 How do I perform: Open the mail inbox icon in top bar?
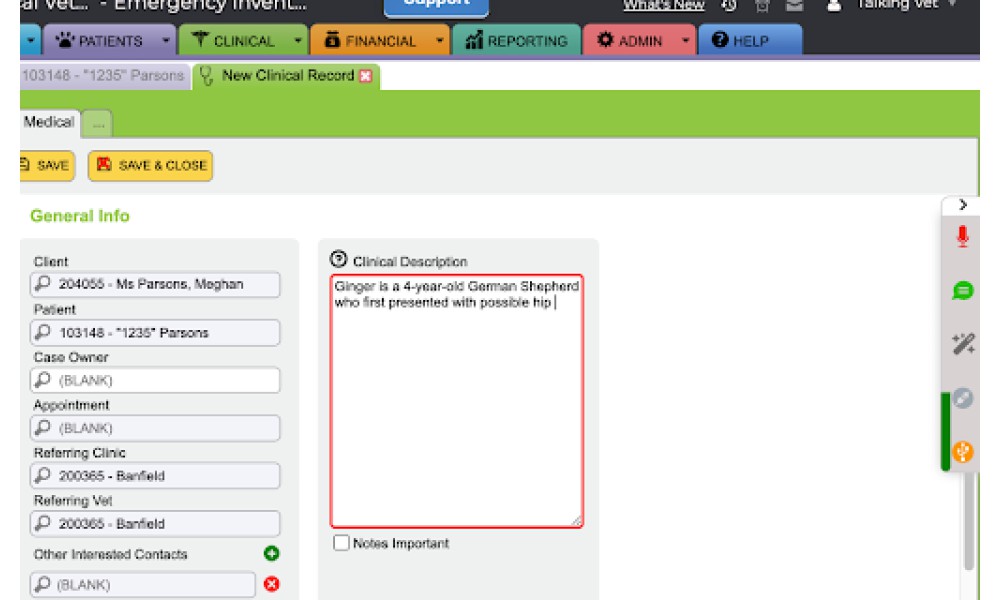click(794, 5)
